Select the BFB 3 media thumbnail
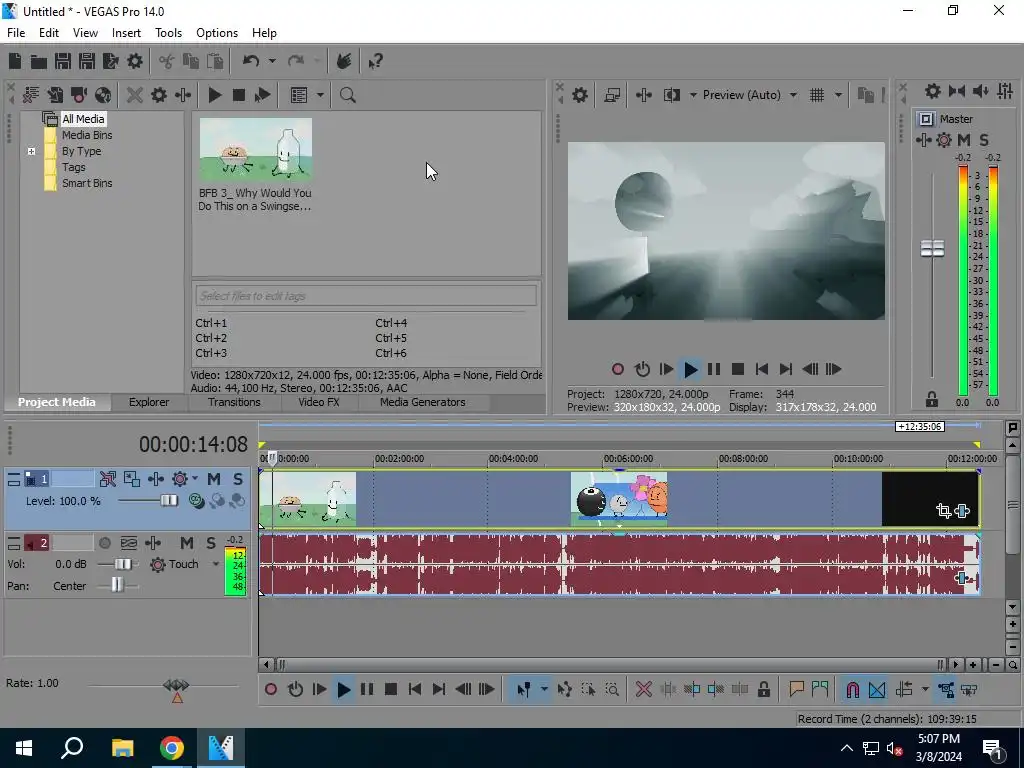The height and width of the screenshot is (768, 1024). point(255,150)
